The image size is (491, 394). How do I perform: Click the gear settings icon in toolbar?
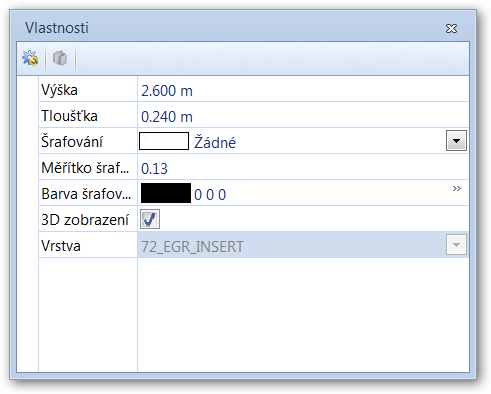tap(30, 58)
